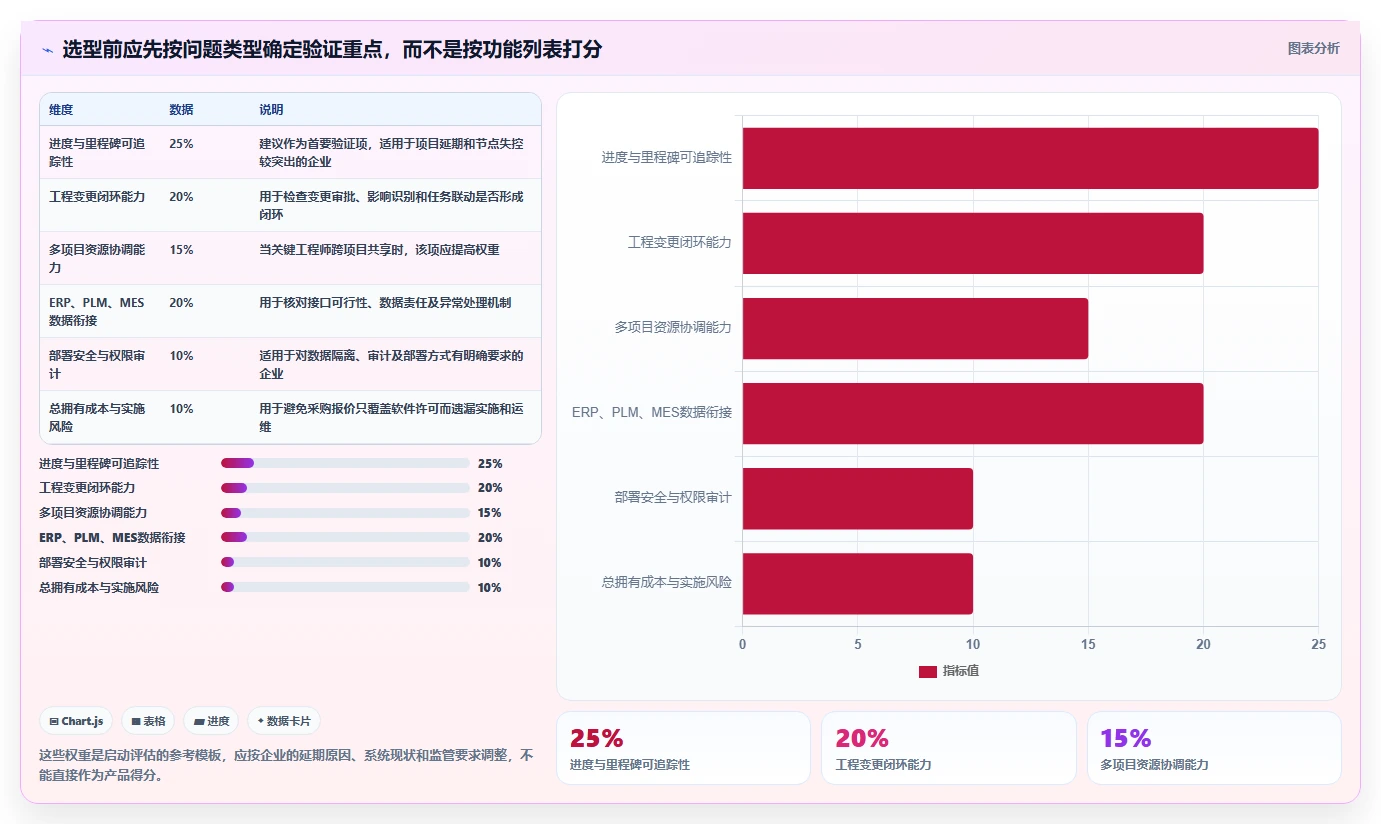Screen dimensions: 1381x824
Task: Click the chart axis label 总拥有成本与实施风险
Action: pos(666,583)
